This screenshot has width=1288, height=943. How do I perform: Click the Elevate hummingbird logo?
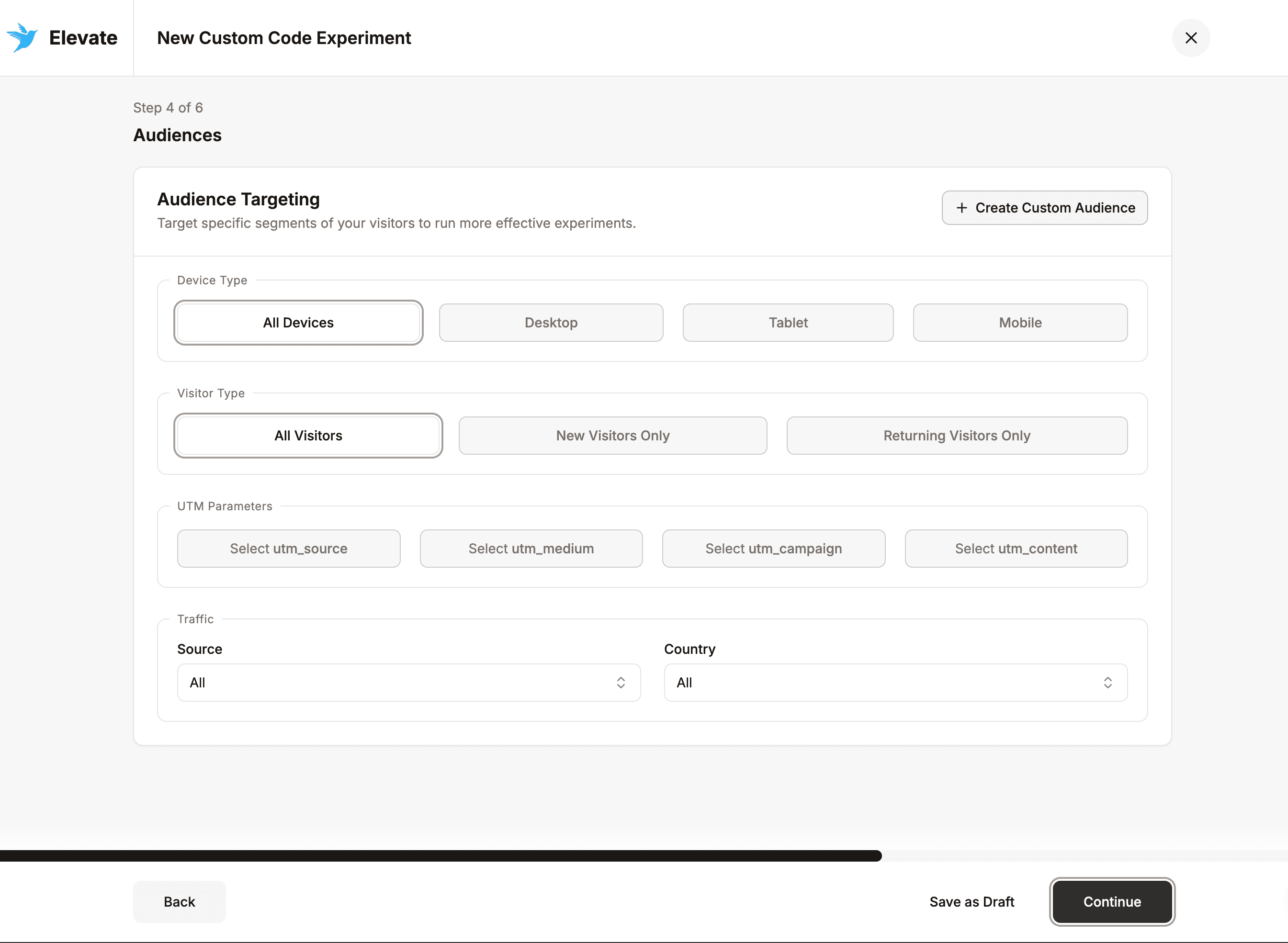(x=23, y=38)
